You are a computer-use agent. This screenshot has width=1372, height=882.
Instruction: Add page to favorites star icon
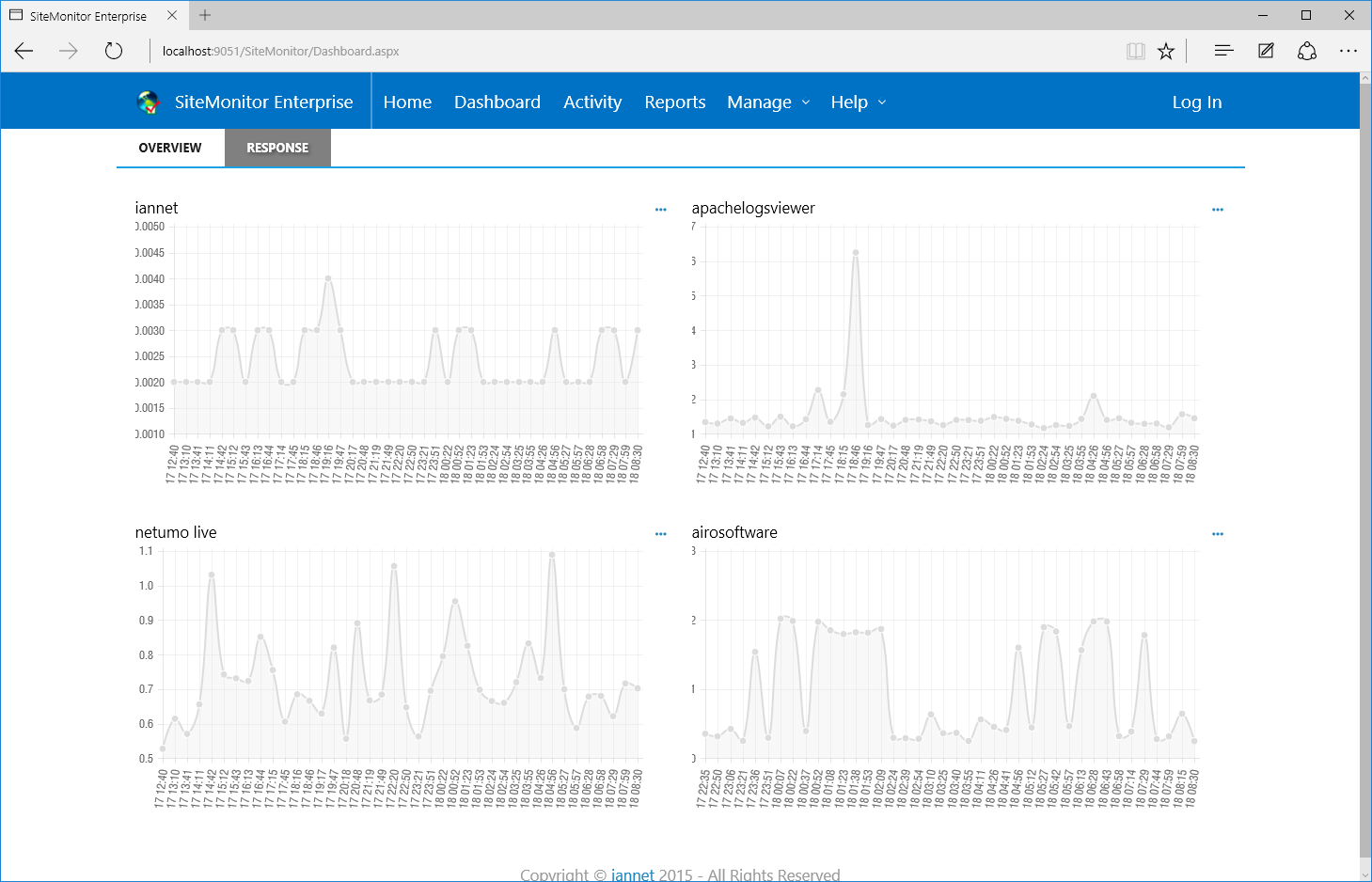[x=1166, y=51]
